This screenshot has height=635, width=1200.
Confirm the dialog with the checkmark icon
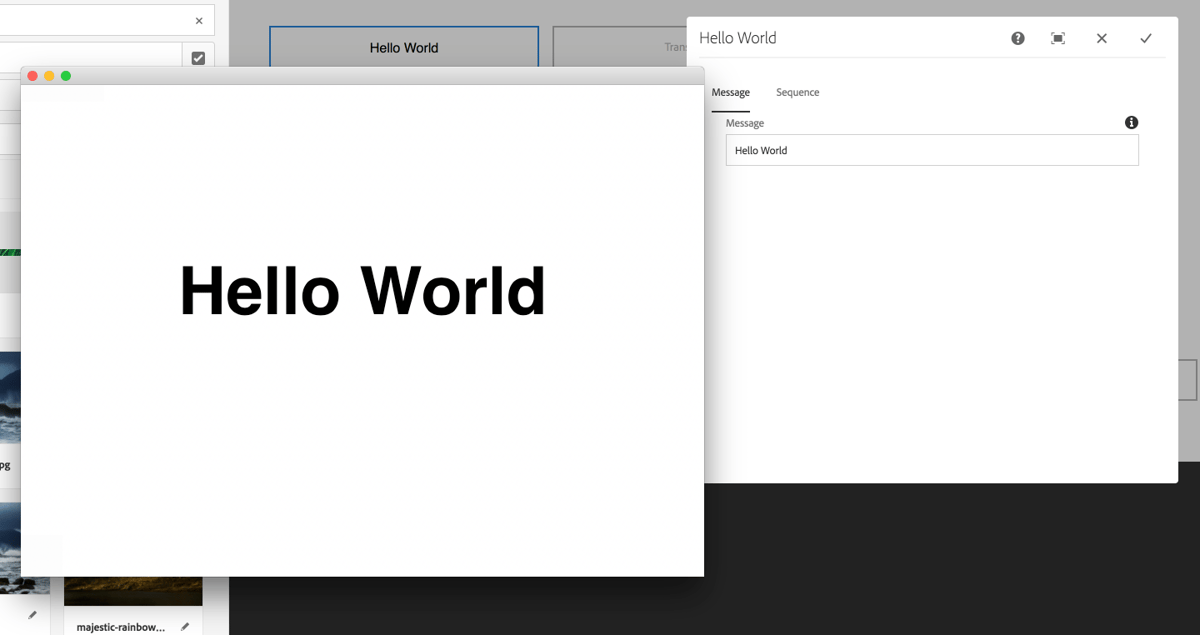1146,38
